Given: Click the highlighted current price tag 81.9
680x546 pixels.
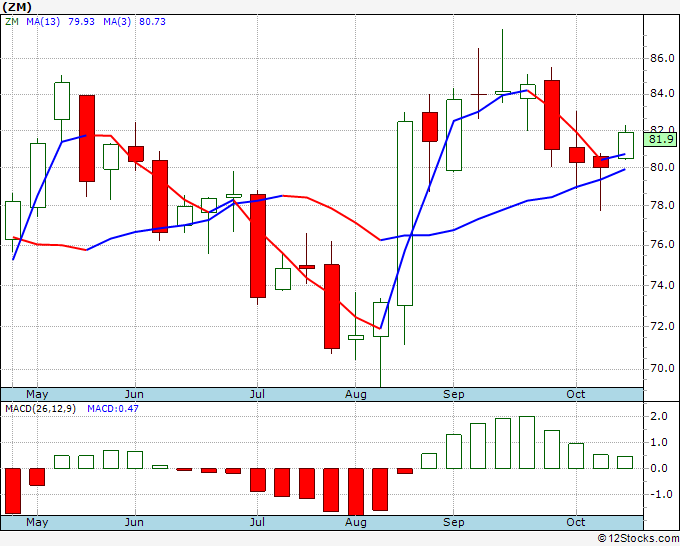Looking at the screenshot, I should pos(661,139).
